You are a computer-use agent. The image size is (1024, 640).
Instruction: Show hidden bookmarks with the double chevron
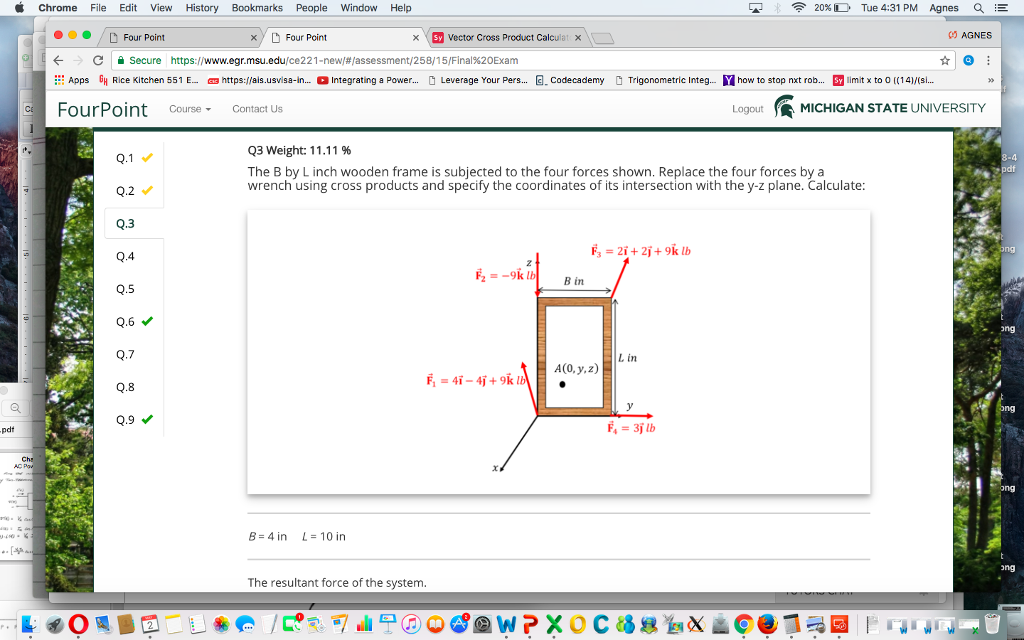(990, 80)
